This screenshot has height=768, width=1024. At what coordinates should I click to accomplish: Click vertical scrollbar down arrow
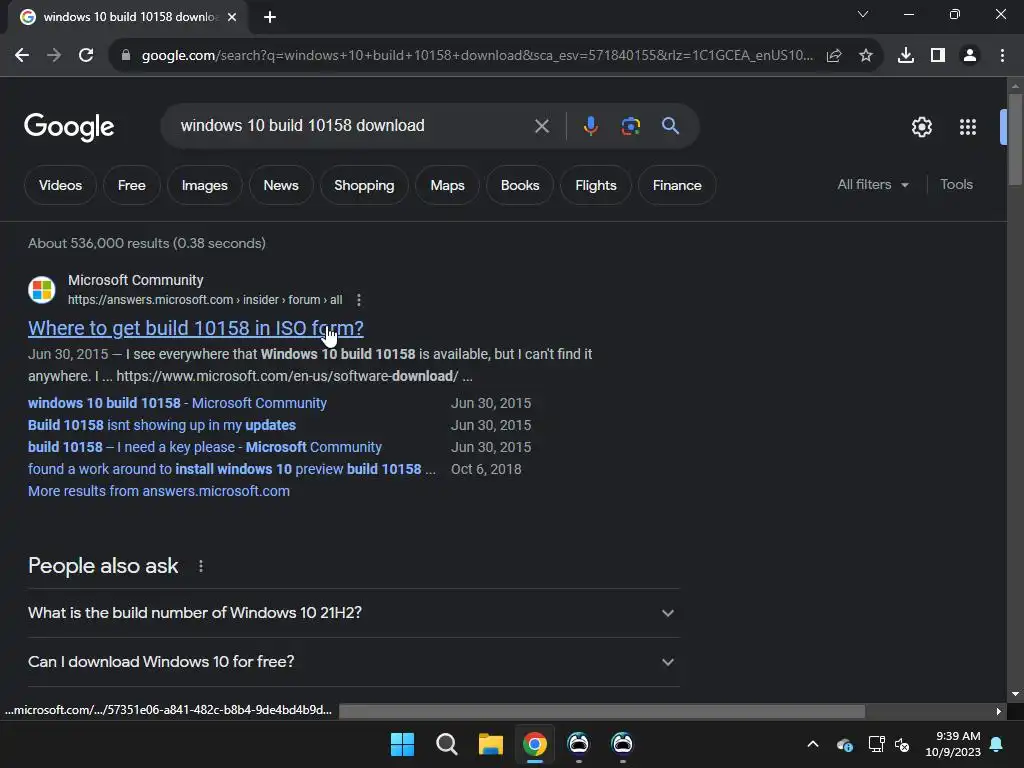point(1015,694)
